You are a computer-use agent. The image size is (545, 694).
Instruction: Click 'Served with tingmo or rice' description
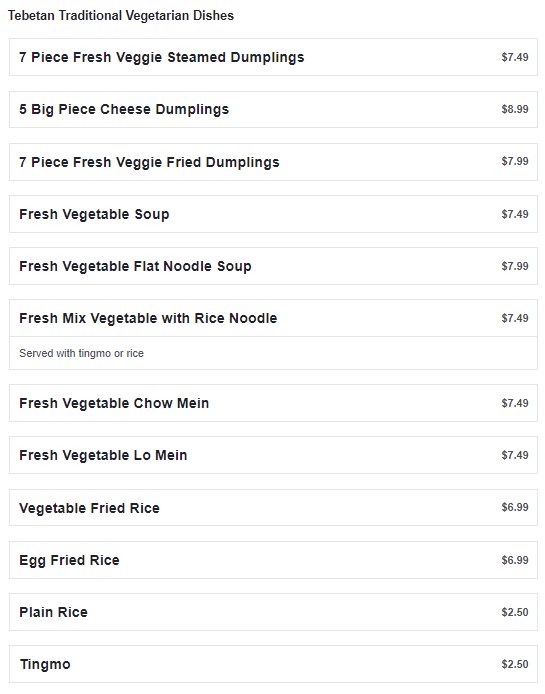81,353
